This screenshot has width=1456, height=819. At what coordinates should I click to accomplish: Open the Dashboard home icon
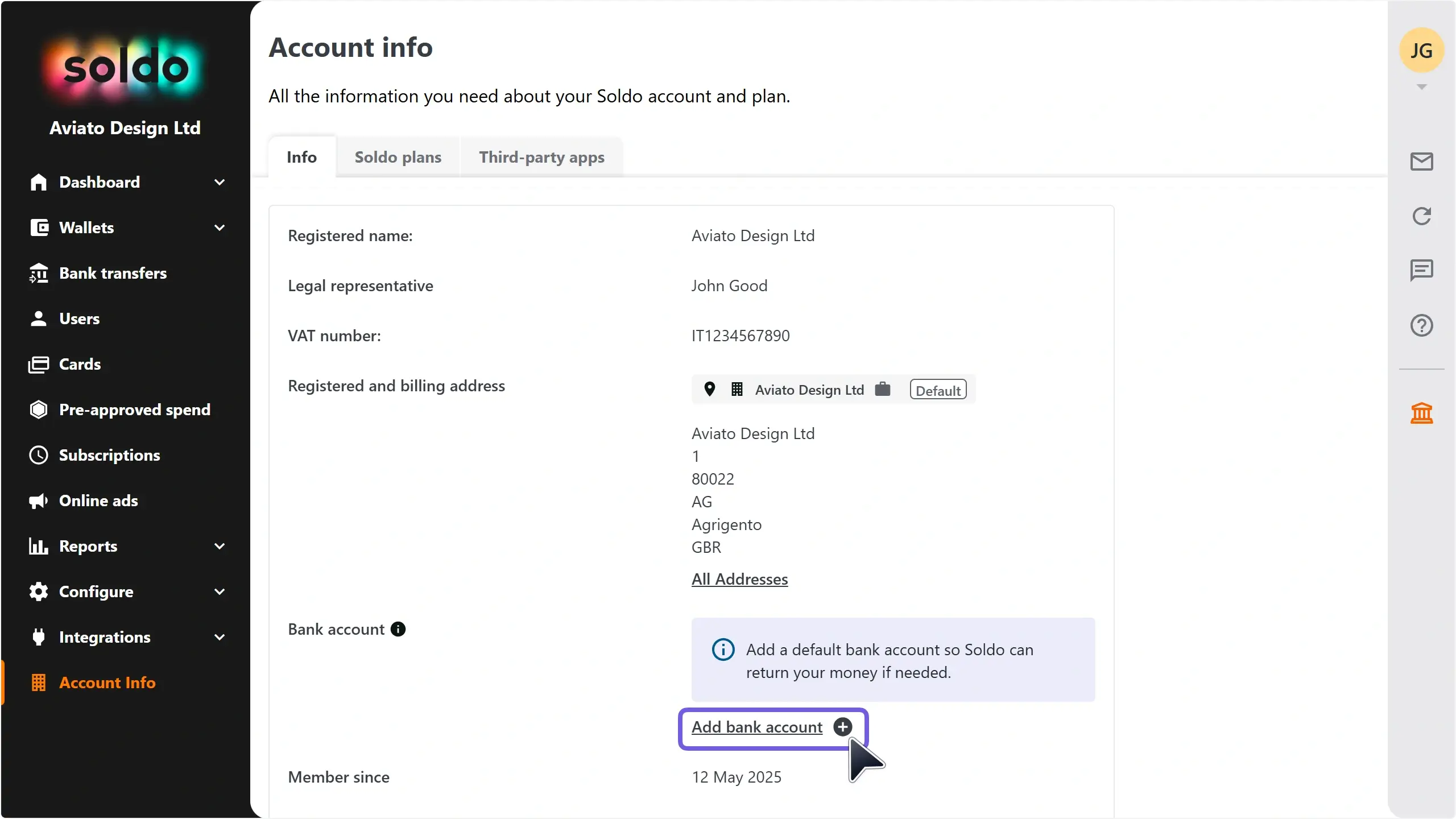coord(39,182)
